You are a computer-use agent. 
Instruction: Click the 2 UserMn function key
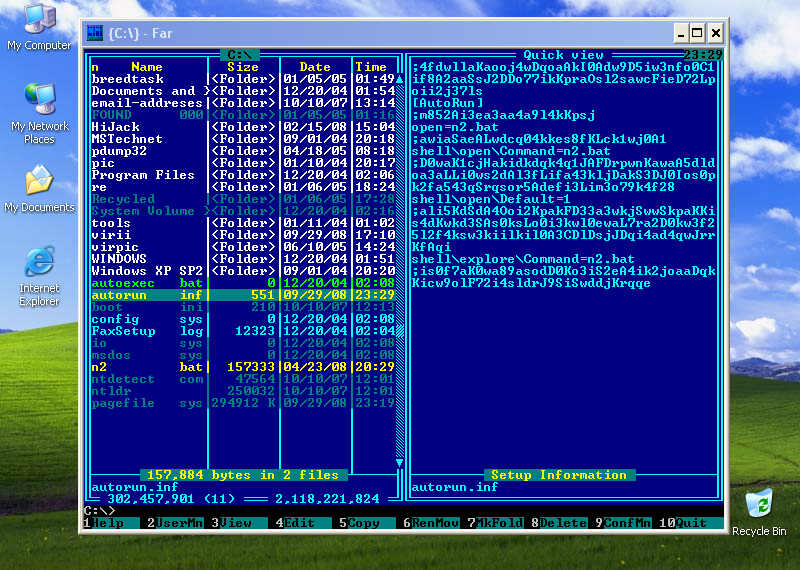(175, 523)
